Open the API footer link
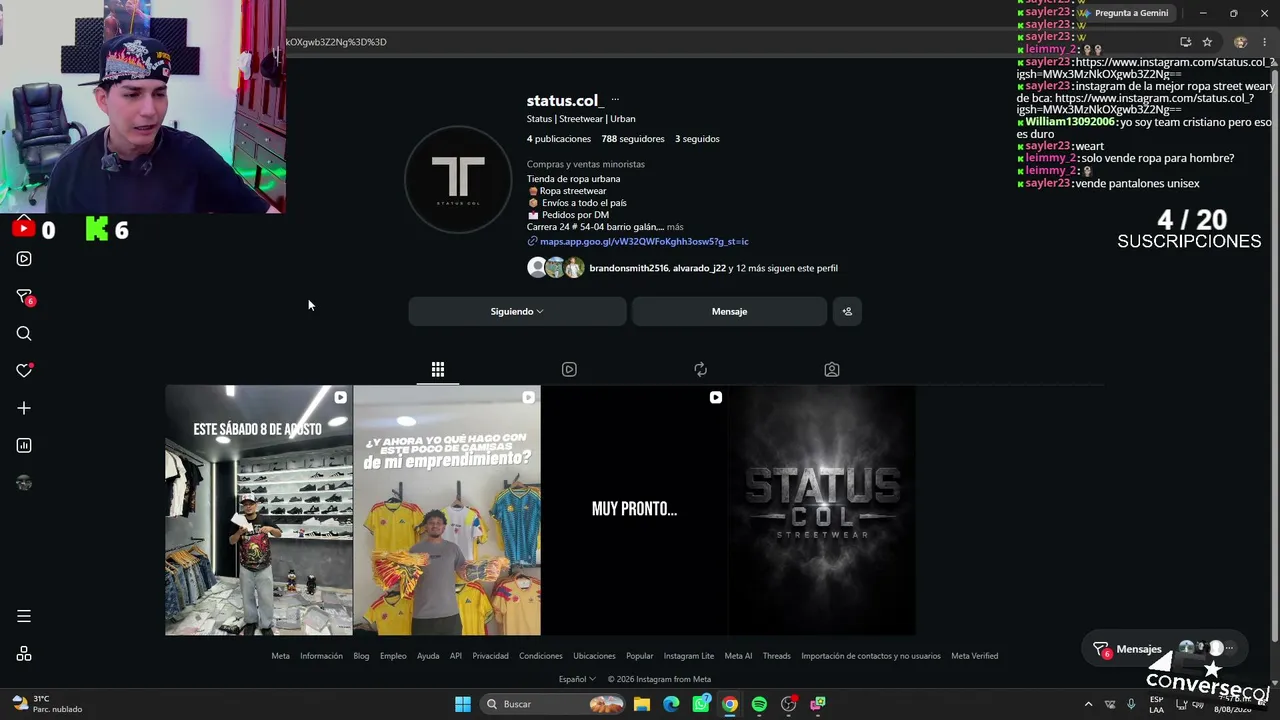The width and height of the screenshot is (1280, 720). click(456, 656)
